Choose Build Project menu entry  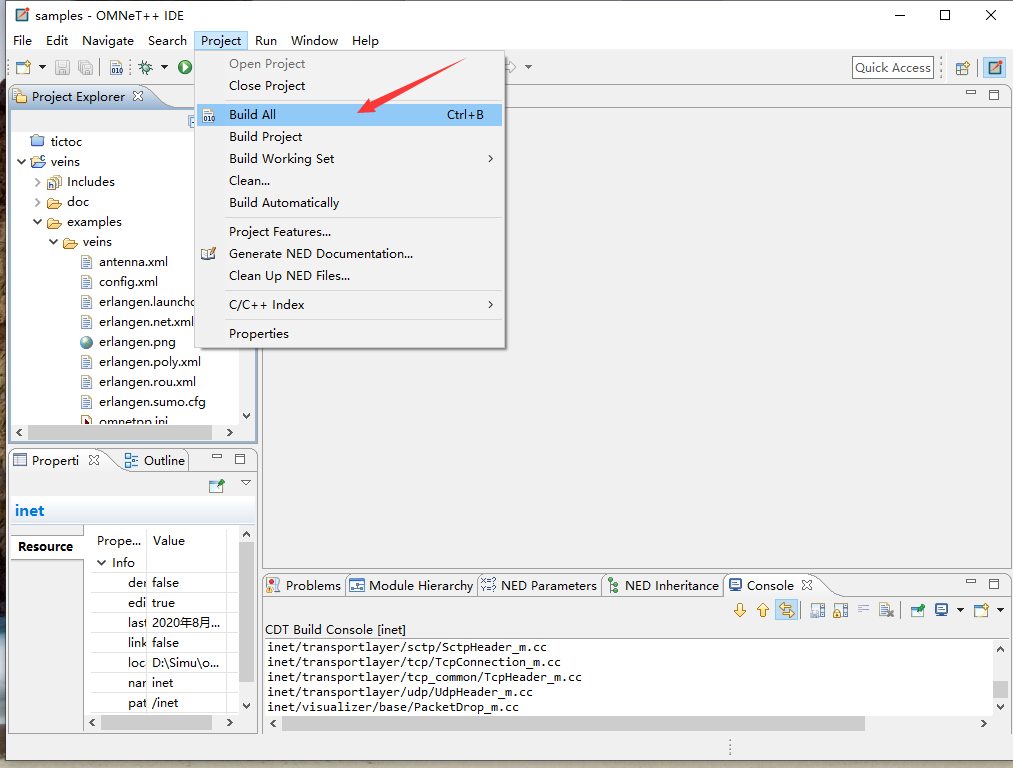(x=350, y=136)
